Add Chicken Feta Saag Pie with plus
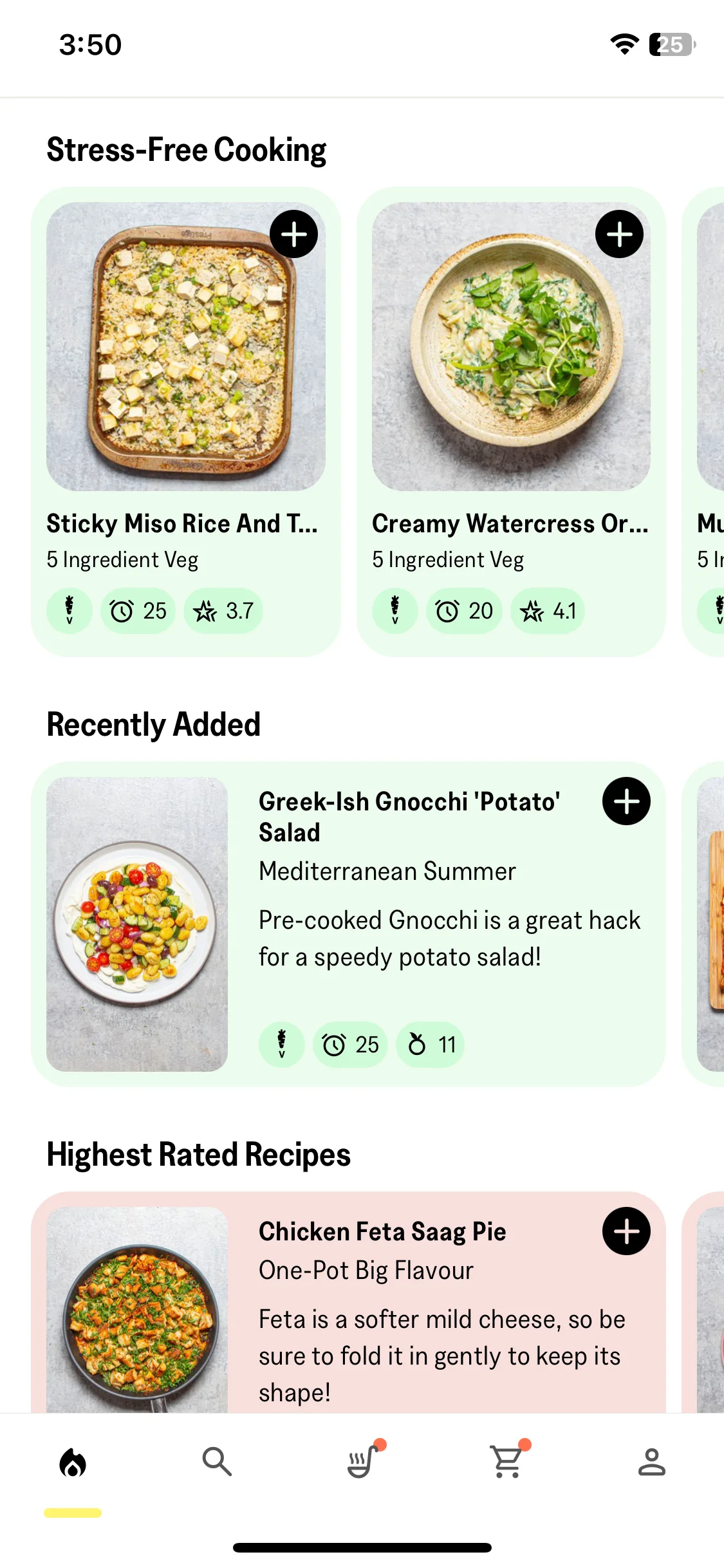The width and height of the screenshot is (724, 1568). coord(626,1231)
